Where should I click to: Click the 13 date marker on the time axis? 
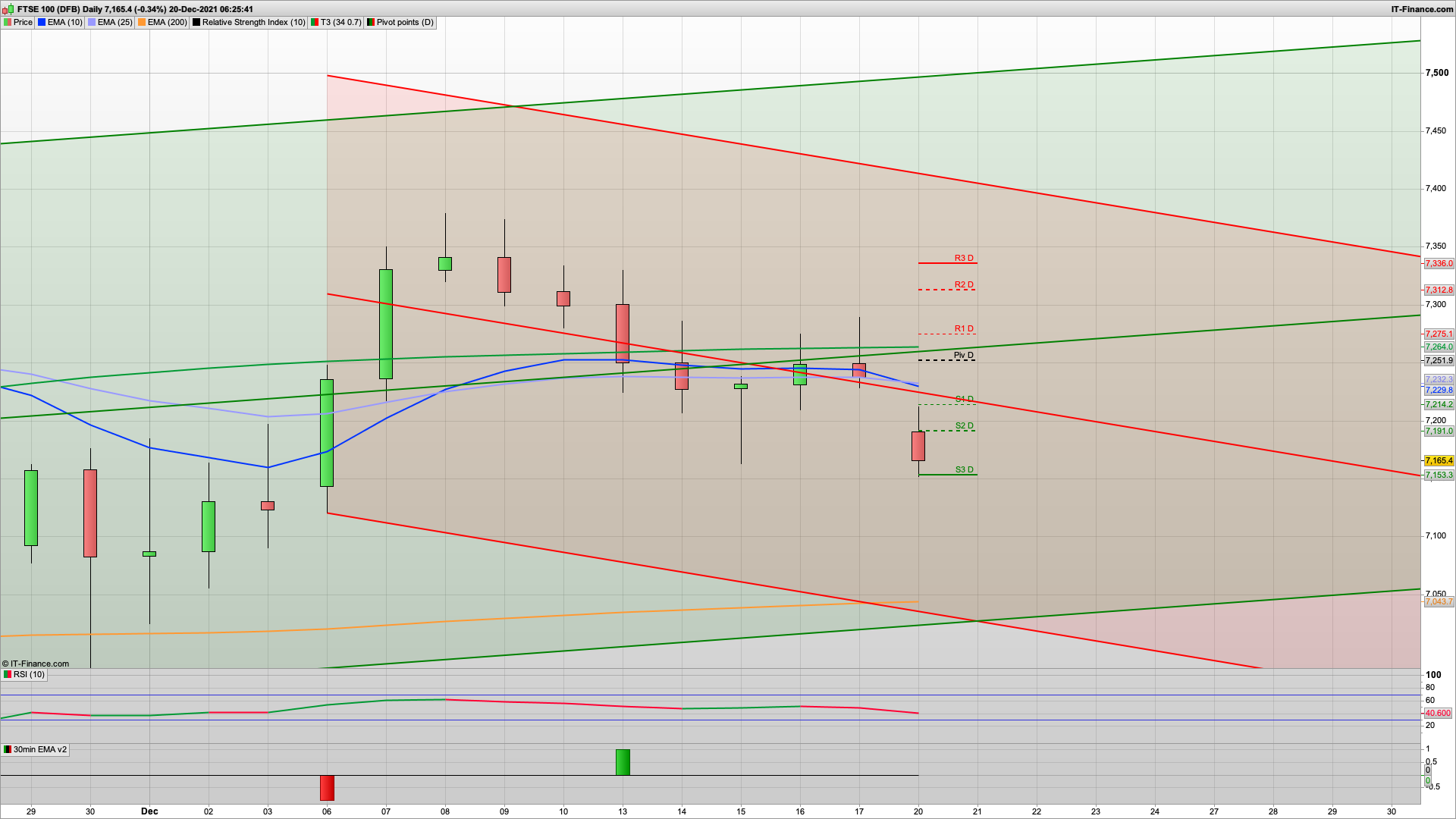click(x=623, y=811)
